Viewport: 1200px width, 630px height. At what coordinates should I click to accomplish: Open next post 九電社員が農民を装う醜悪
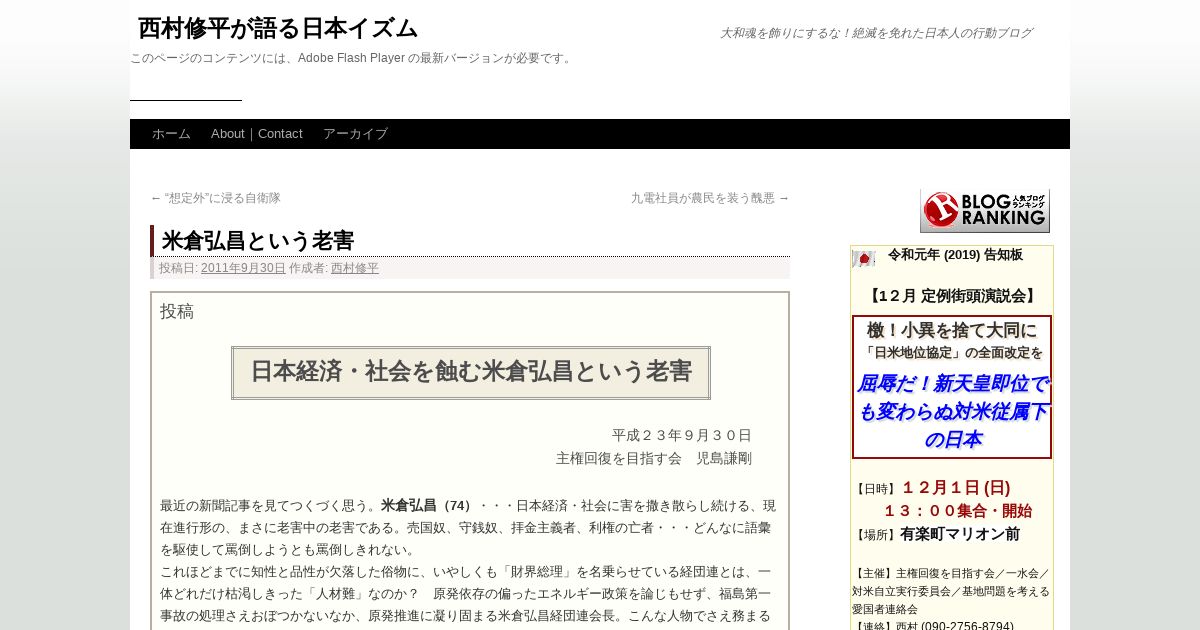coord(710,198)
